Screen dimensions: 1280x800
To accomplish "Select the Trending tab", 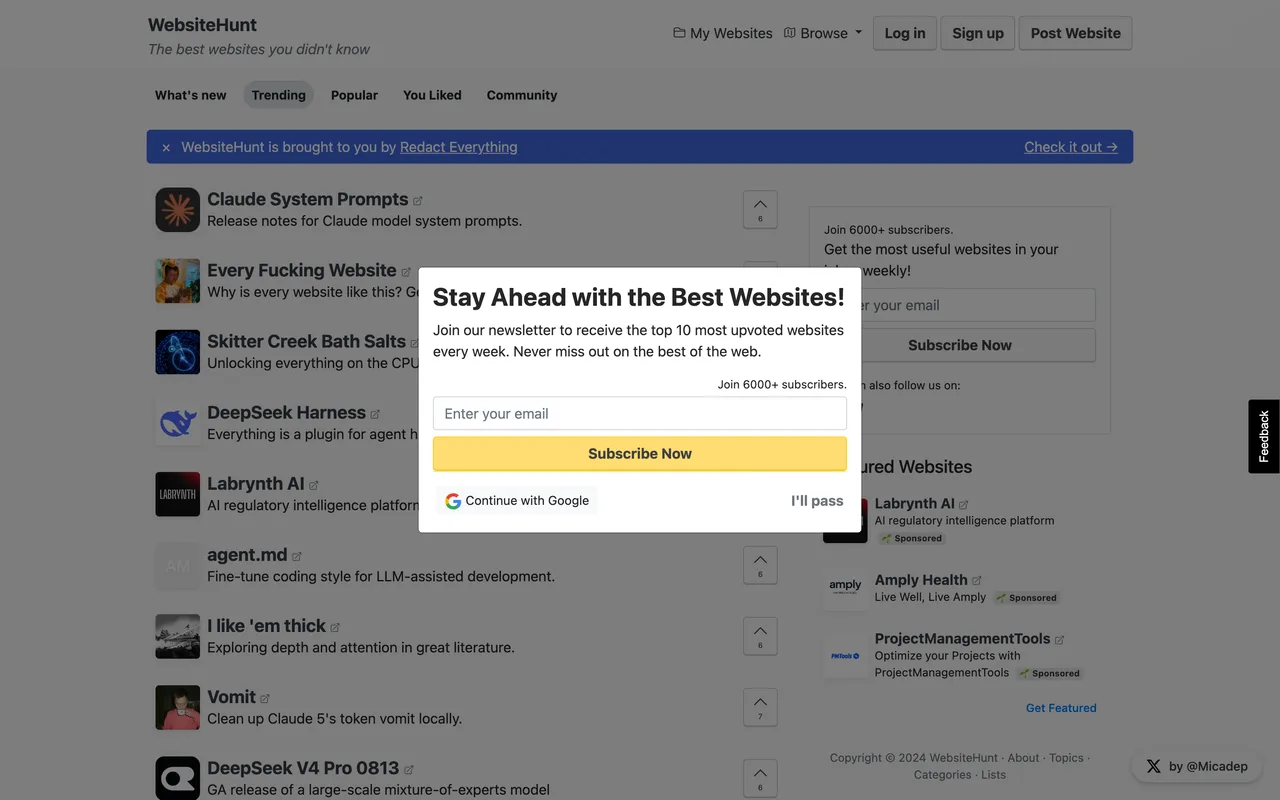I will click(x=279, y=95).
